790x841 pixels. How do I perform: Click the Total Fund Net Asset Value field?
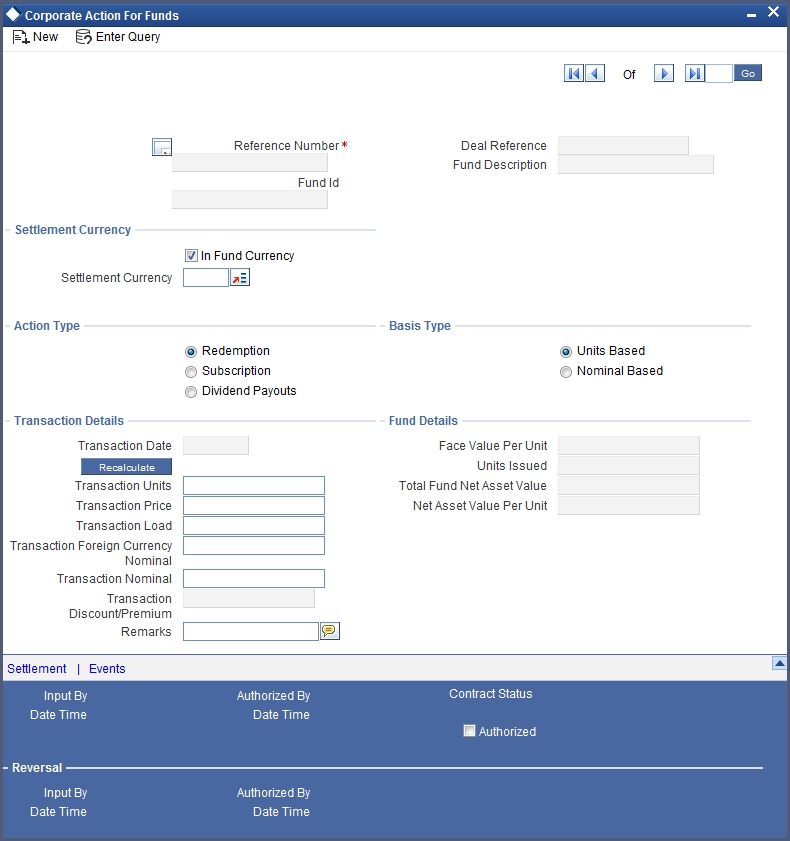629,485
